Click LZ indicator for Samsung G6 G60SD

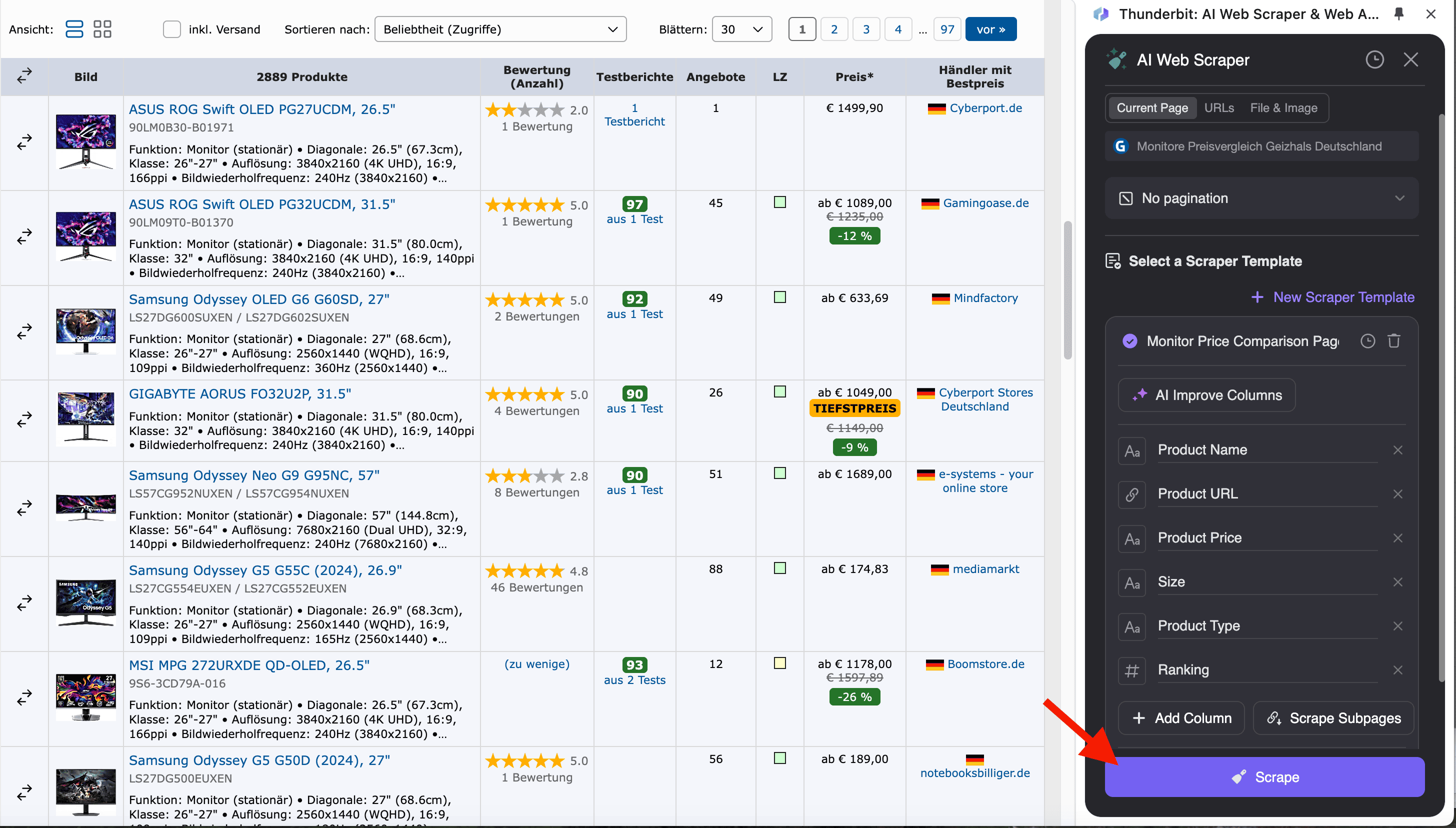(x=779, y=297)
